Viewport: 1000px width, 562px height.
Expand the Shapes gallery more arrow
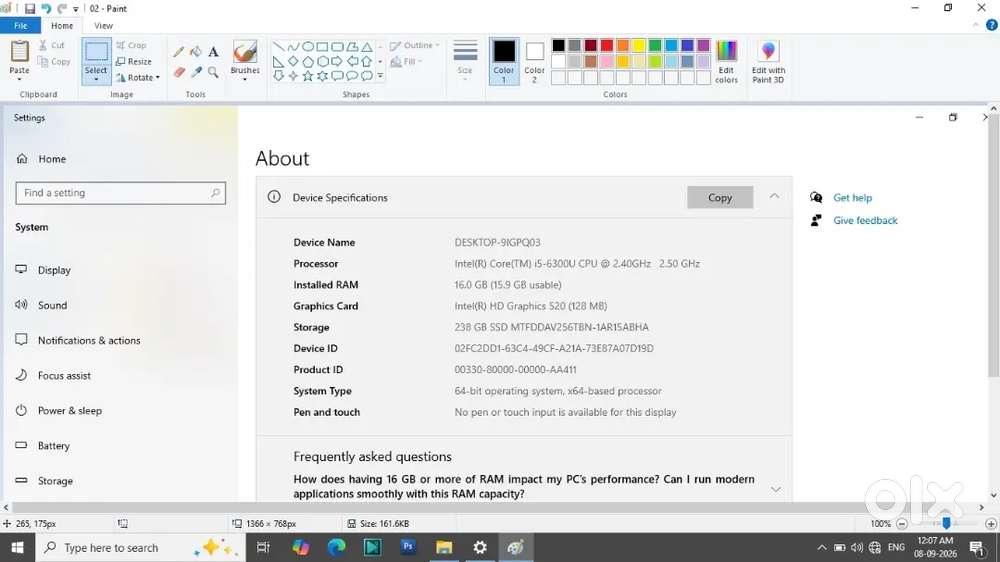pos(380,76)
